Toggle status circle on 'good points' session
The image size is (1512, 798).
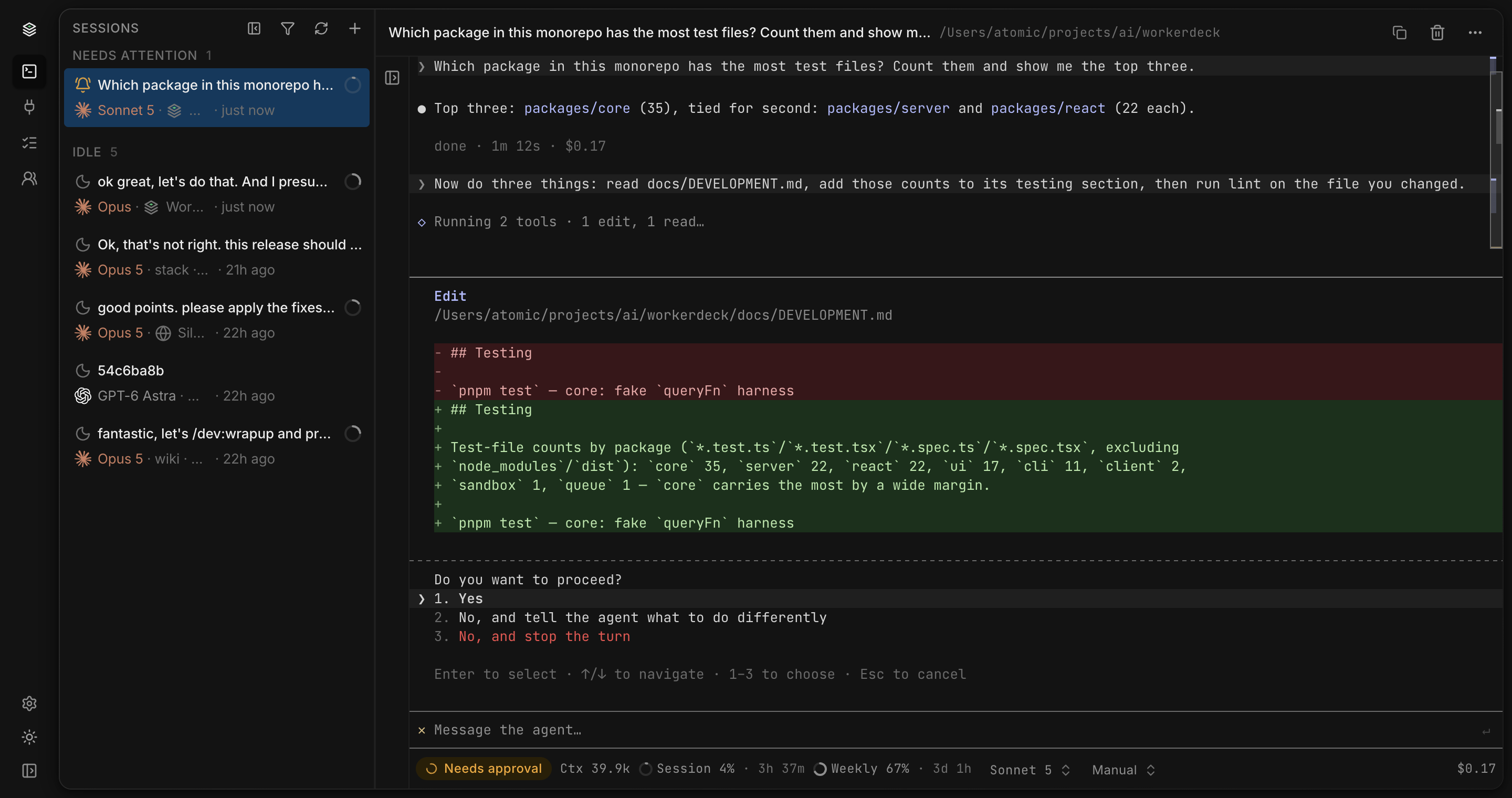353,308
